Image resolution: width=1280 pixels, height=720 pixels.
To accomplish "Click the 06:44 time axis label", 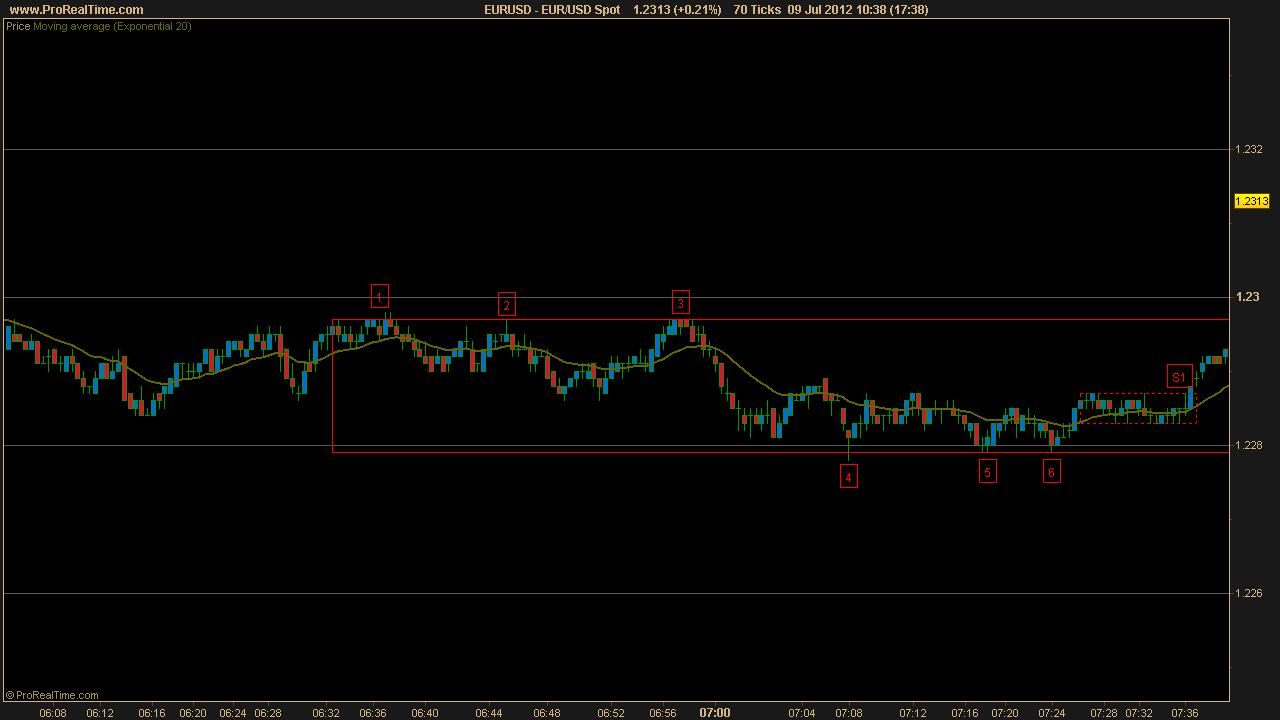I will (x=489, y=713).
